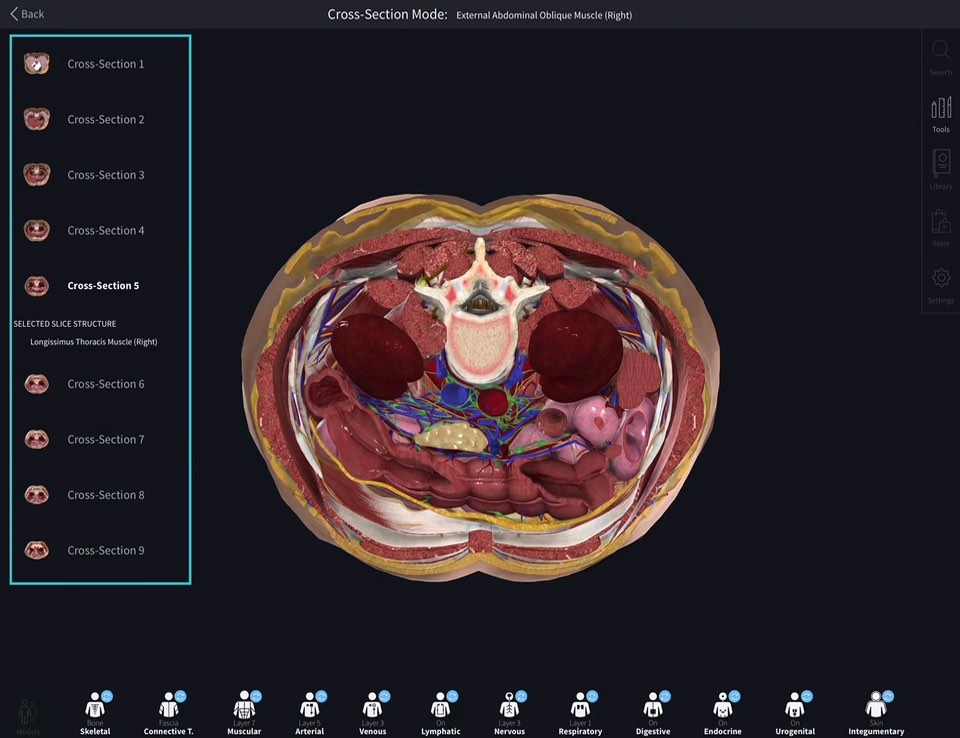Click the left dark-red kidney in the model
Viewport: 960px width, 738px height.
377,356
